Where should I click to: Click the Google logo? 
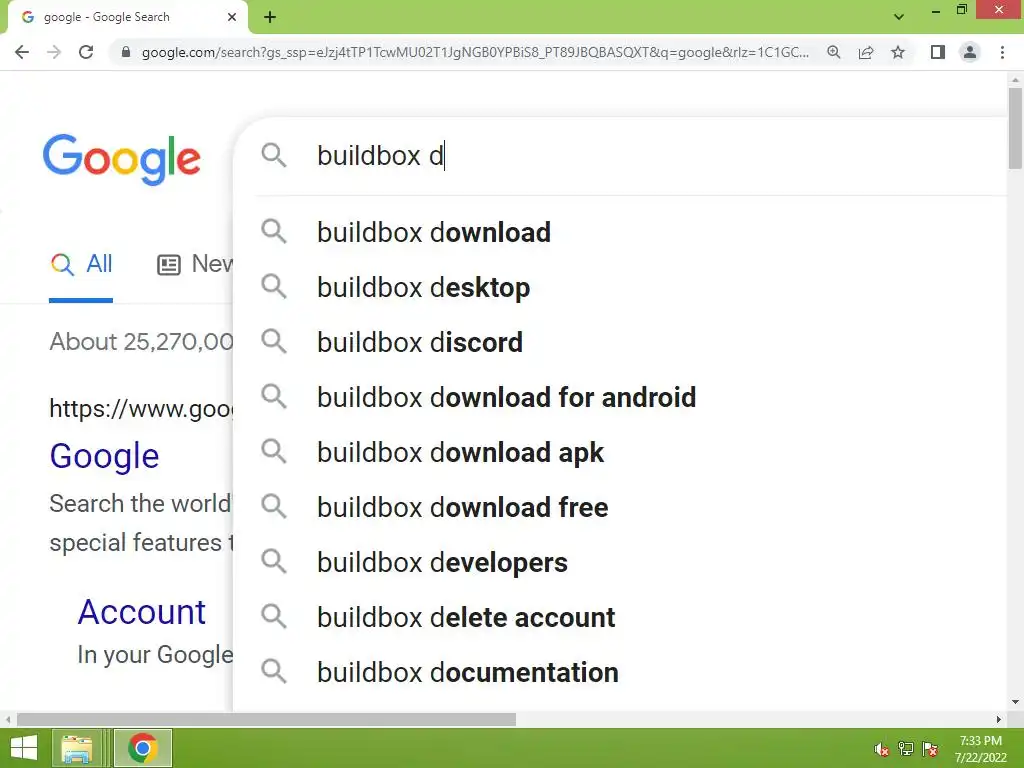point(121,159)
